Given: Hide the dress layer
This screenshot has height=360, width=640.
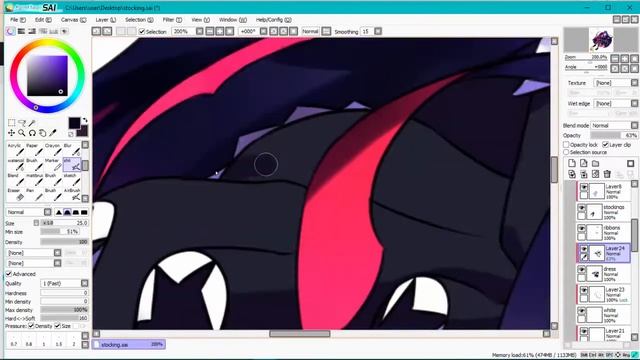Looking at the screenshot, I should click(582, 270).
